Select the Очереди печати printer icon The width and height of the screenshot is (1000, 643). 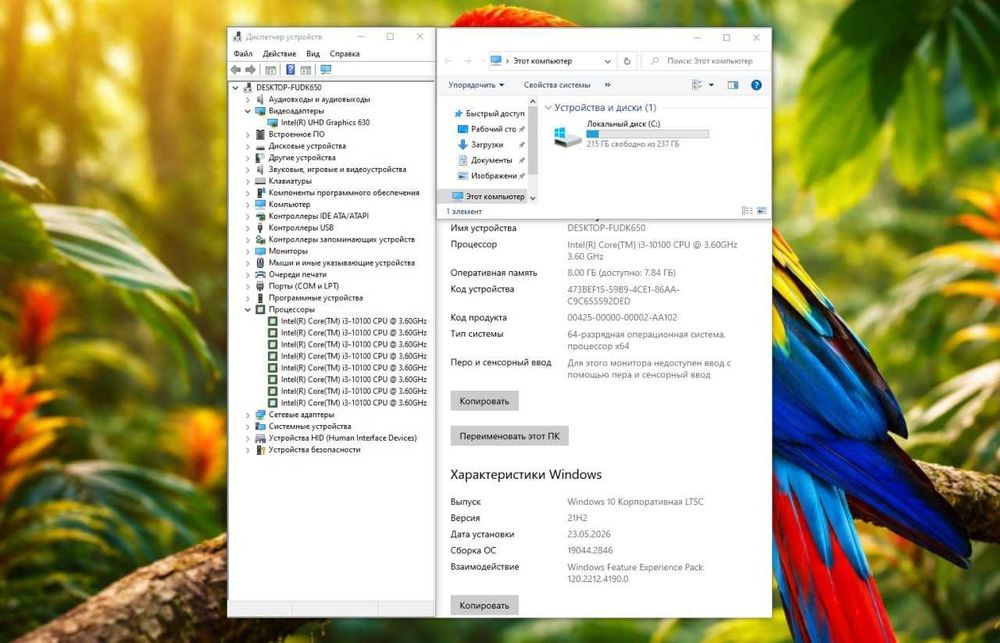[x=260, y=274]
